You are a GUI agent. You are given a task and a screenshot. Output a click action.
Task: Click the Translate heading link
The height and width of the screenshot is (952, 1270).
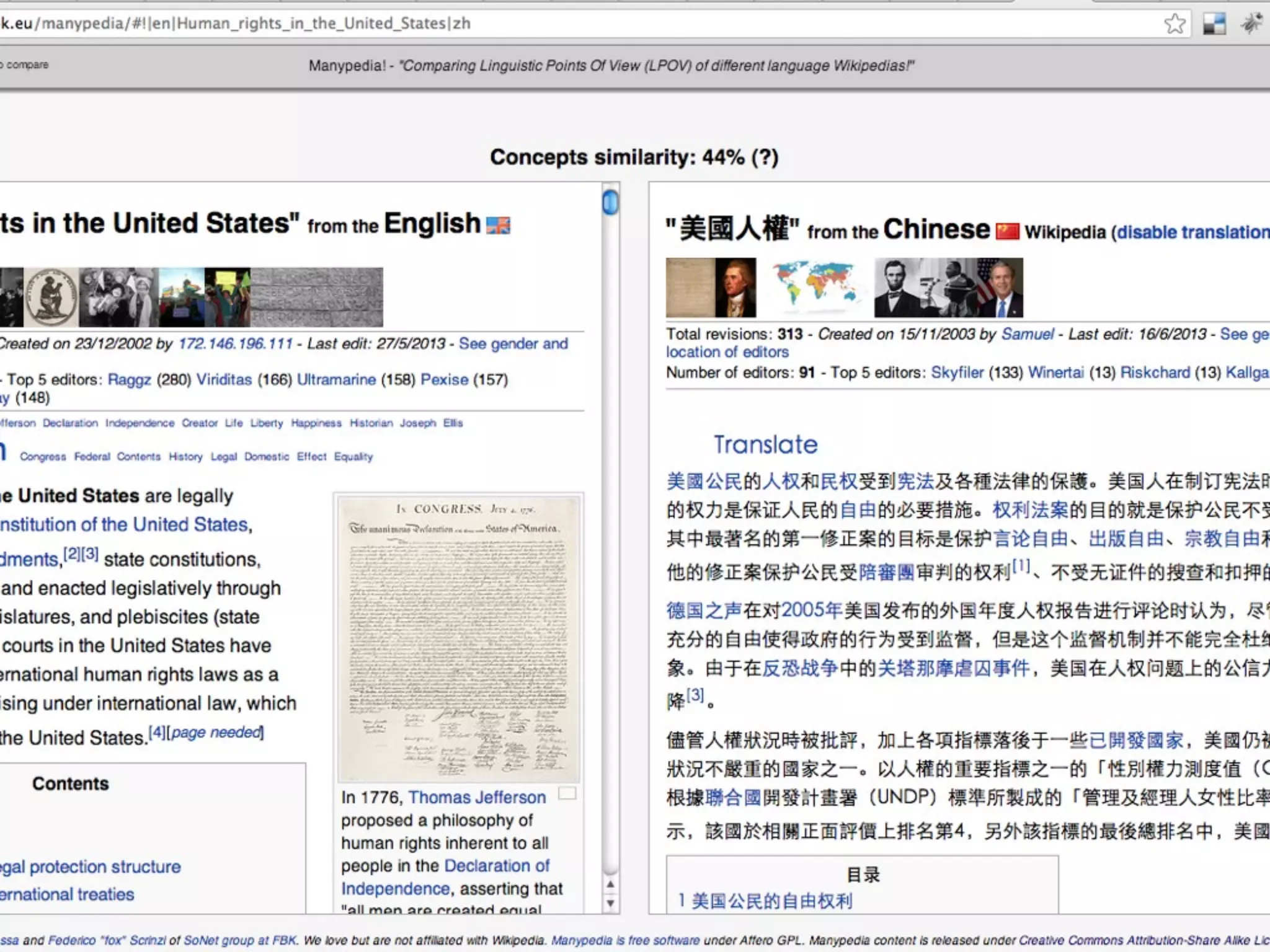(x=765, y=444)
